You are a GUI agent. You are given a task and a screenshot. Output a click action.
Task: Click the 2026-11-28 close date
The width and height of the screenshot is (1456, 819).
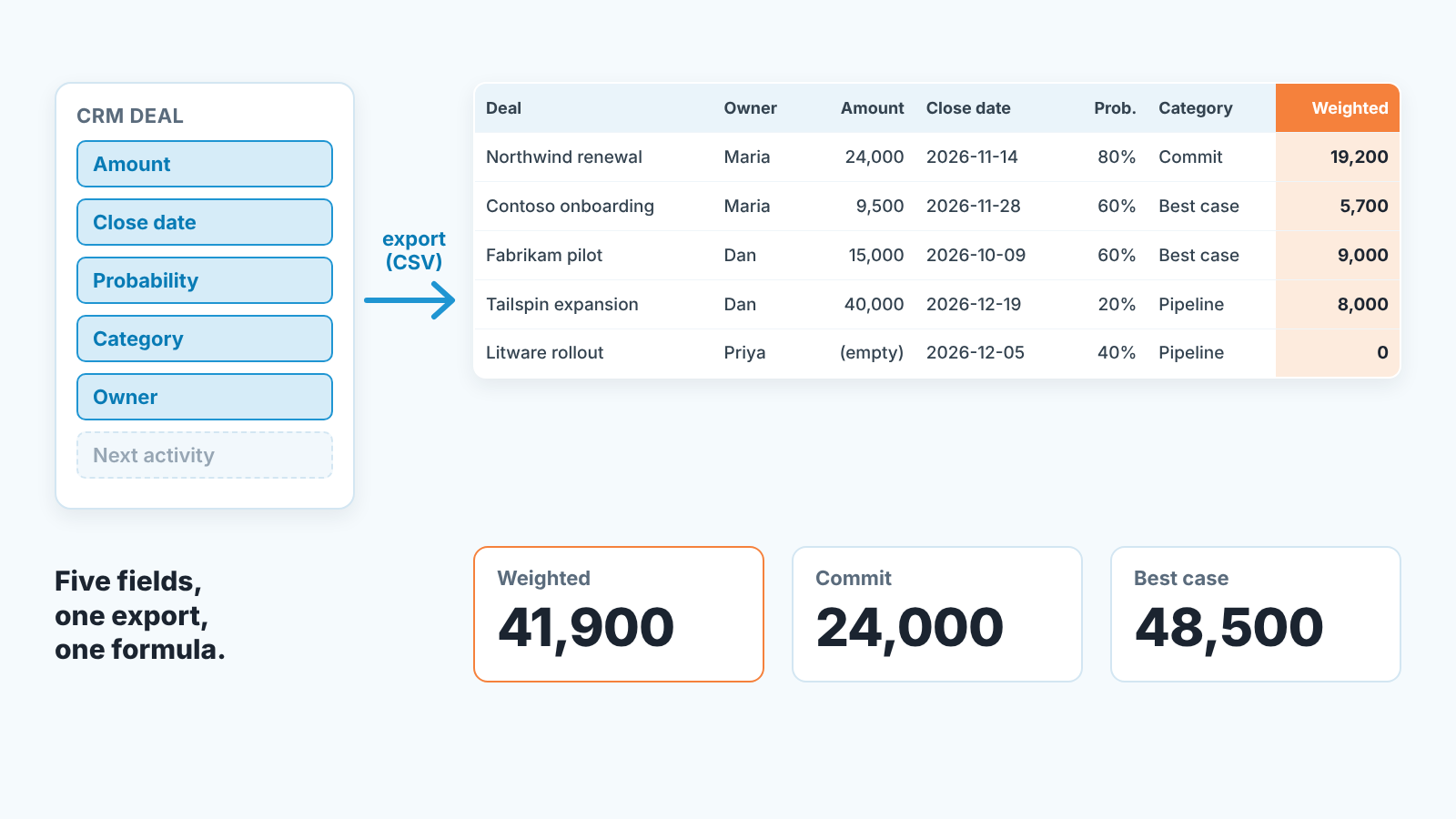[974, 206]
